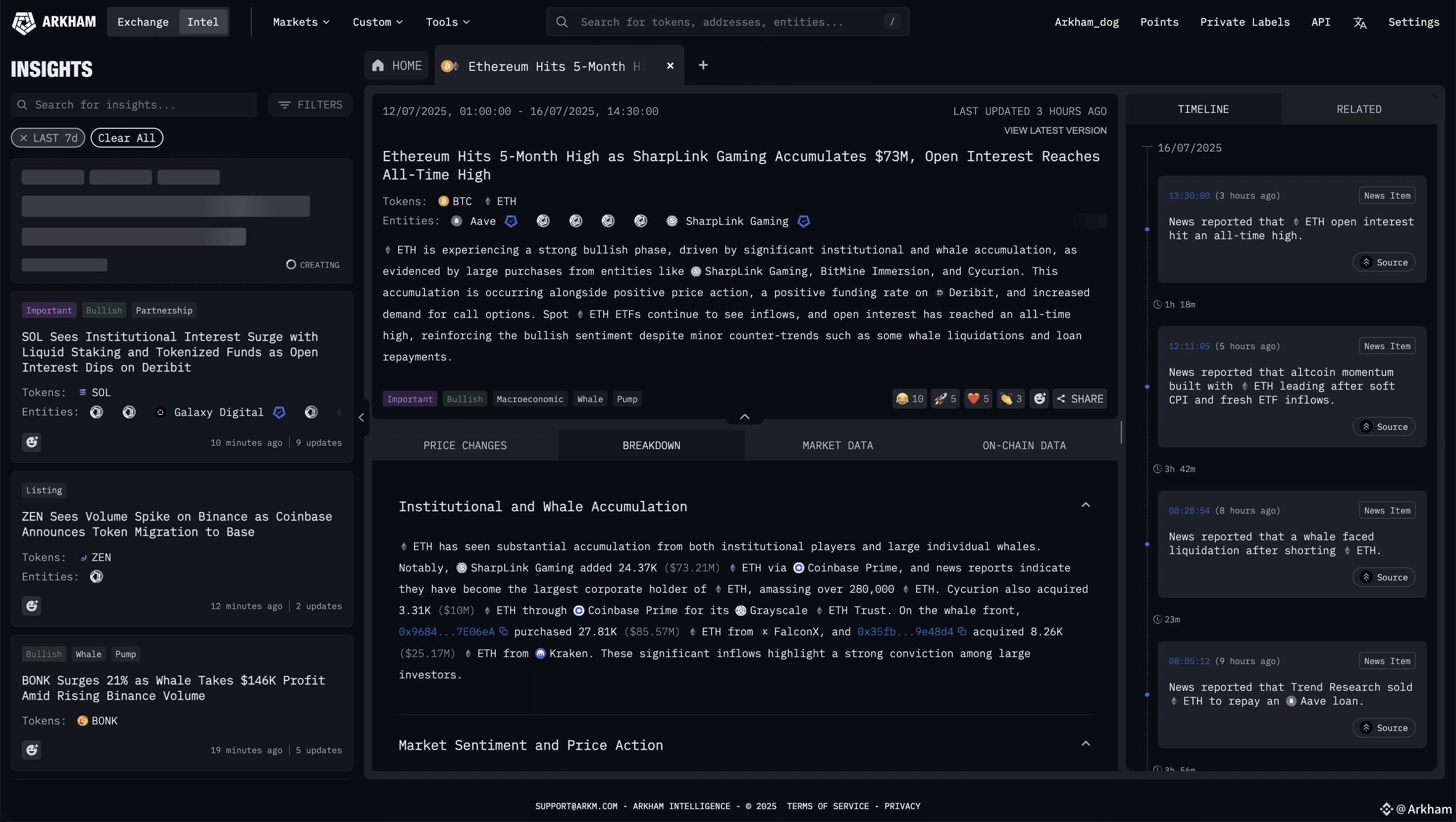Image resolution: width=1456 pixels, height=822 pixels.
Task: Click the verified badge next to Aave
Action: click(511, 221)
